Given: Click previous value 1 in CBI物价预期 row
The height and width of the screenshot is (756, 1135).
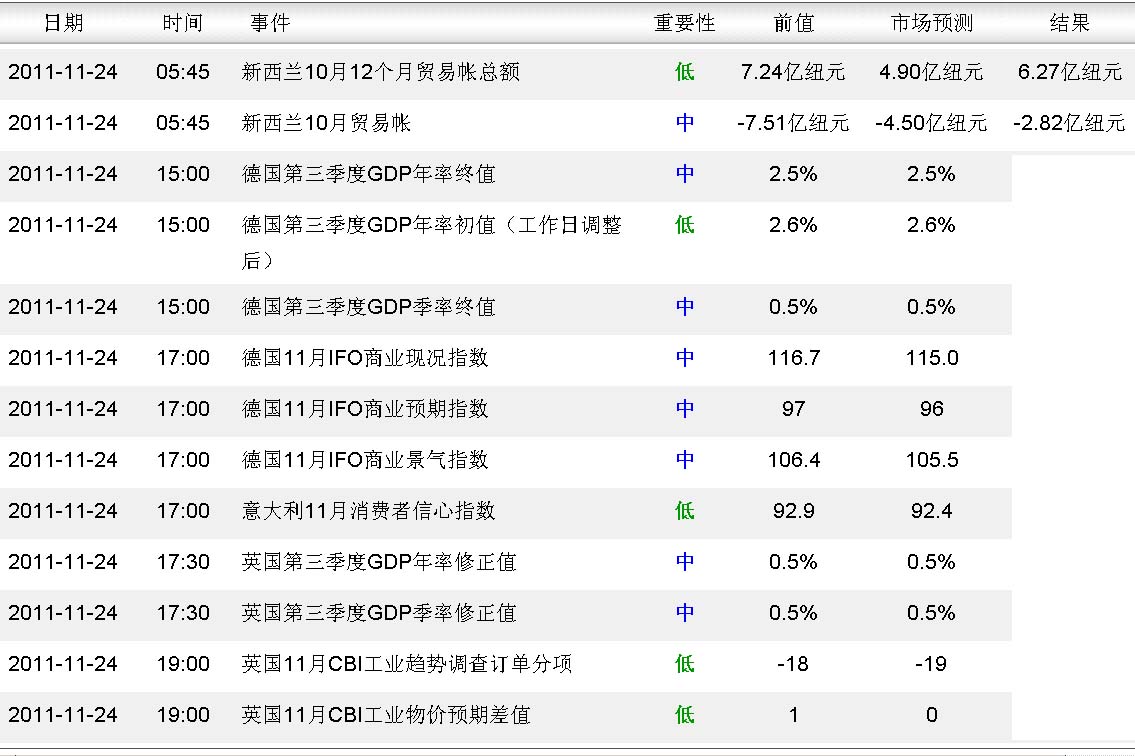Looking at the screenshot, I should pyautogui.click(x=793, y=715).
